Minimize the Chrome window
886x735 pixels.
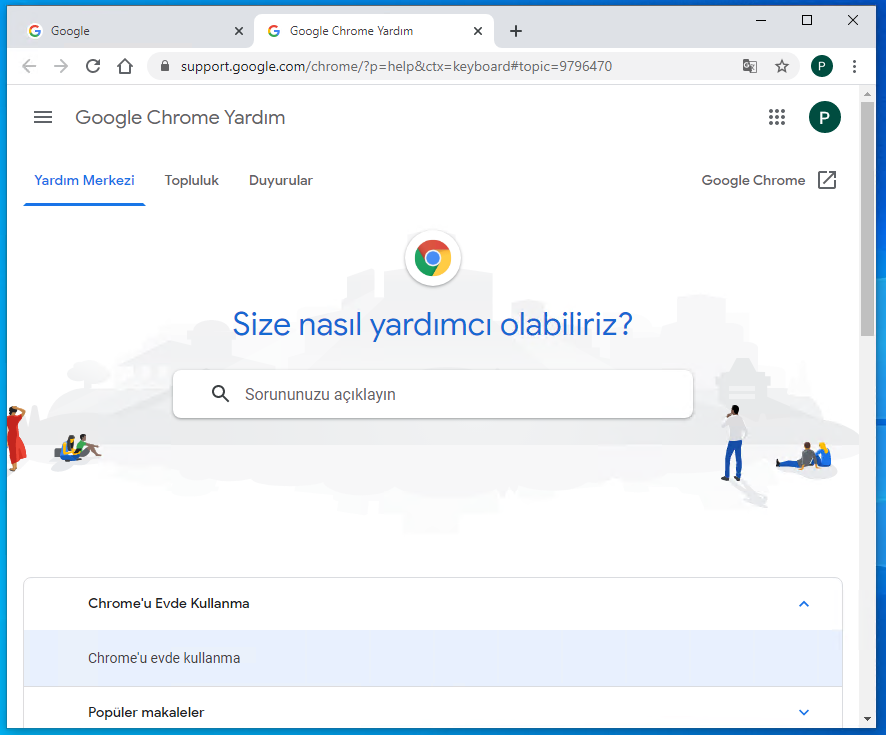[x=761, y=20]
